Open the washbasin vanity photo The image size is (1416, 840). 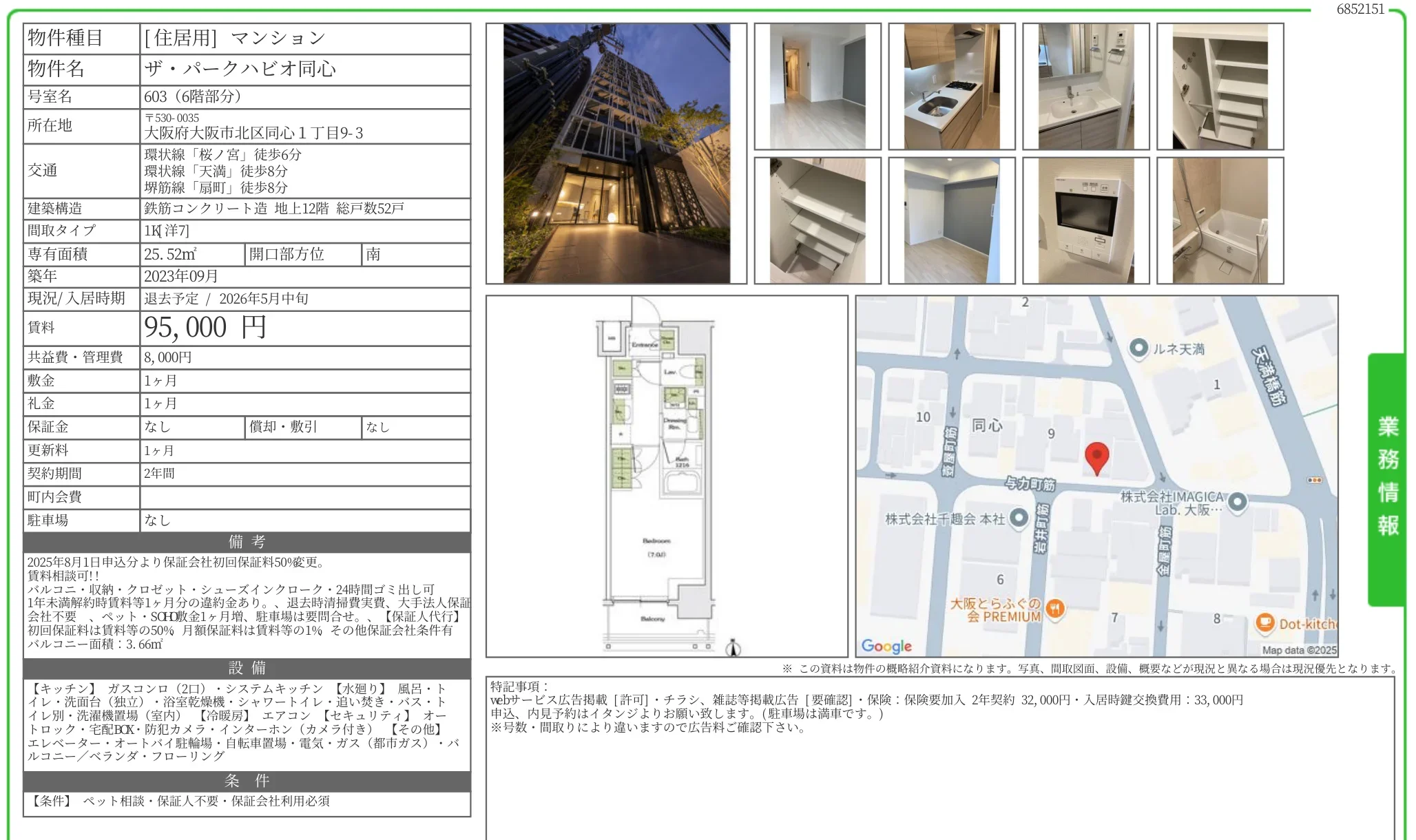1085,87
